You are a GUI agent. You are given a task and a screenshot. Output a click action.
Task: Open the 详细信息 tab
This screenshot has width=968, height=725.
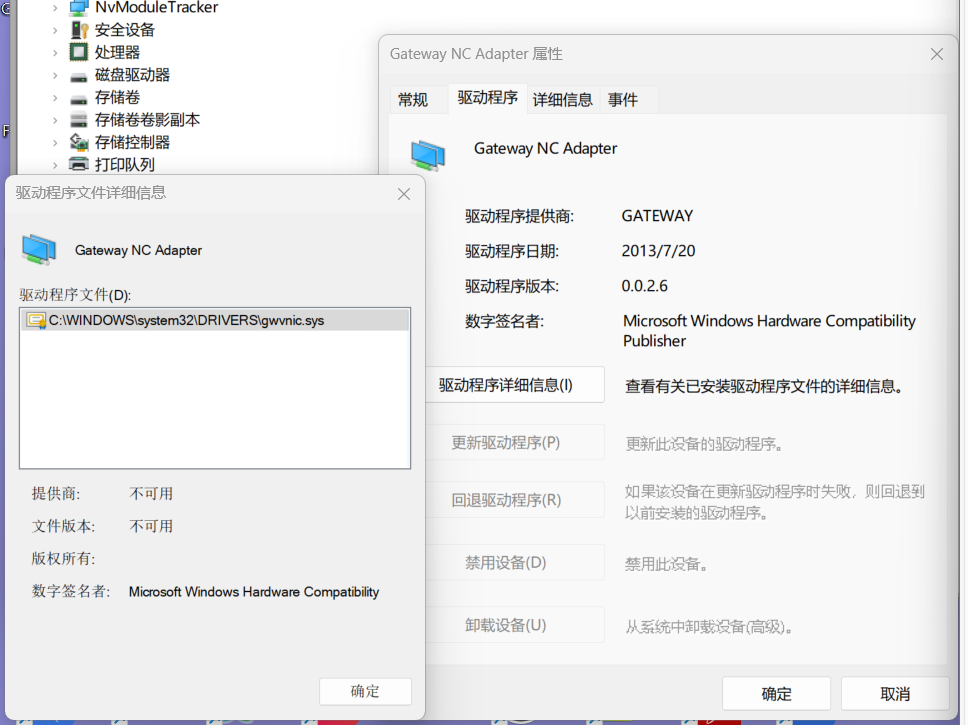click(x=562, y=99)
